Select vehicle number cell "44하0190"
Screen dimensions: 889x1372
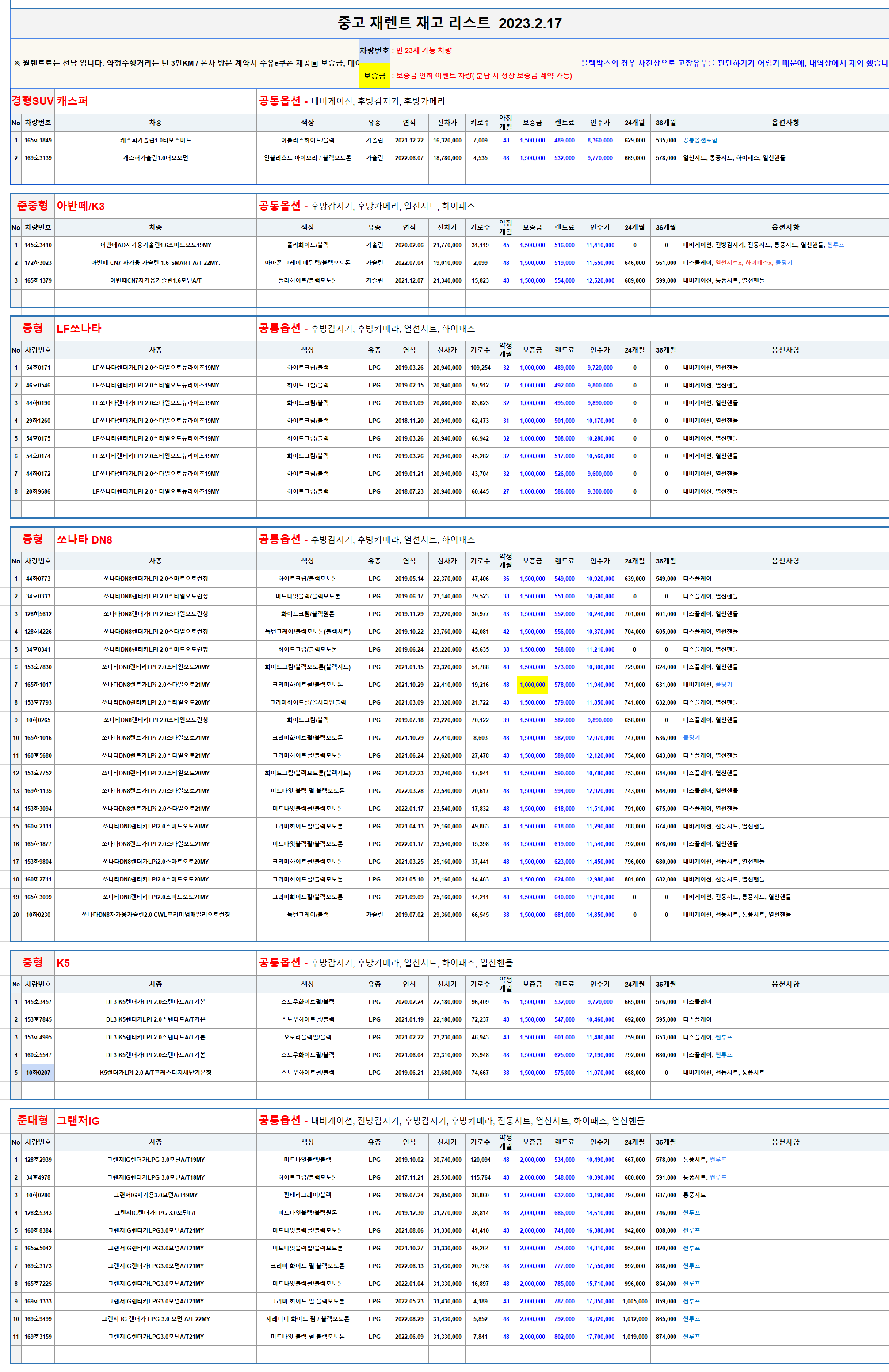(38, 403)
